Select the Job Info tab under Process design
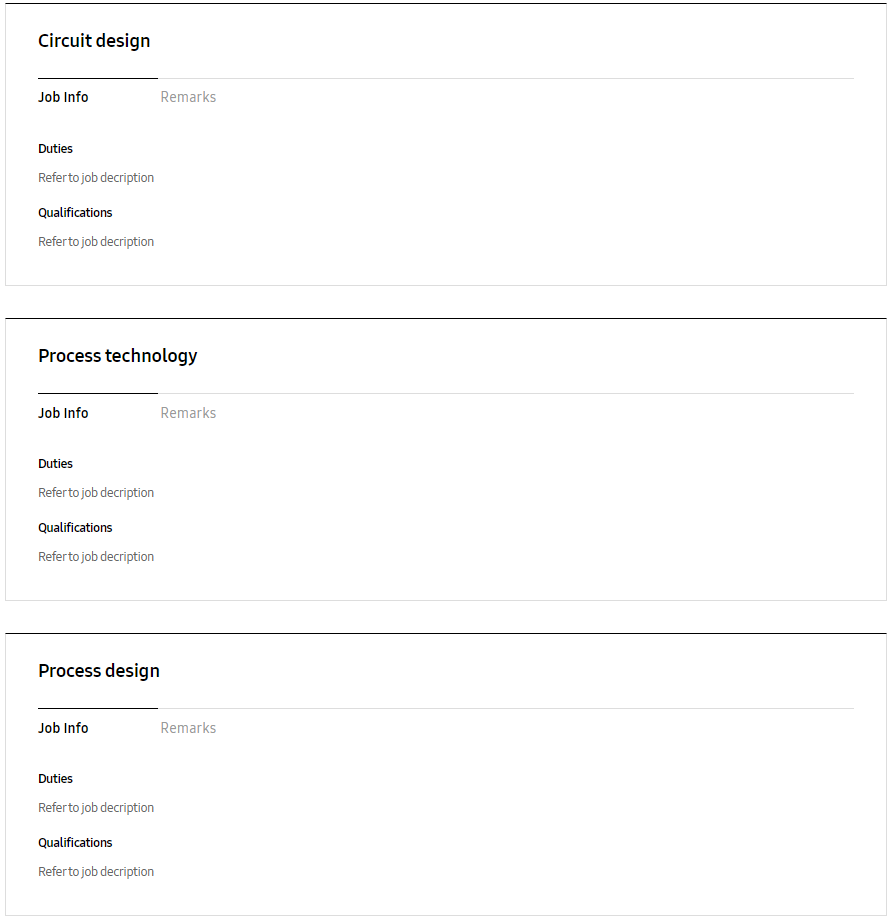Image resolution: width=896 pixels, height=924 pixels. [x=63, y=727]
